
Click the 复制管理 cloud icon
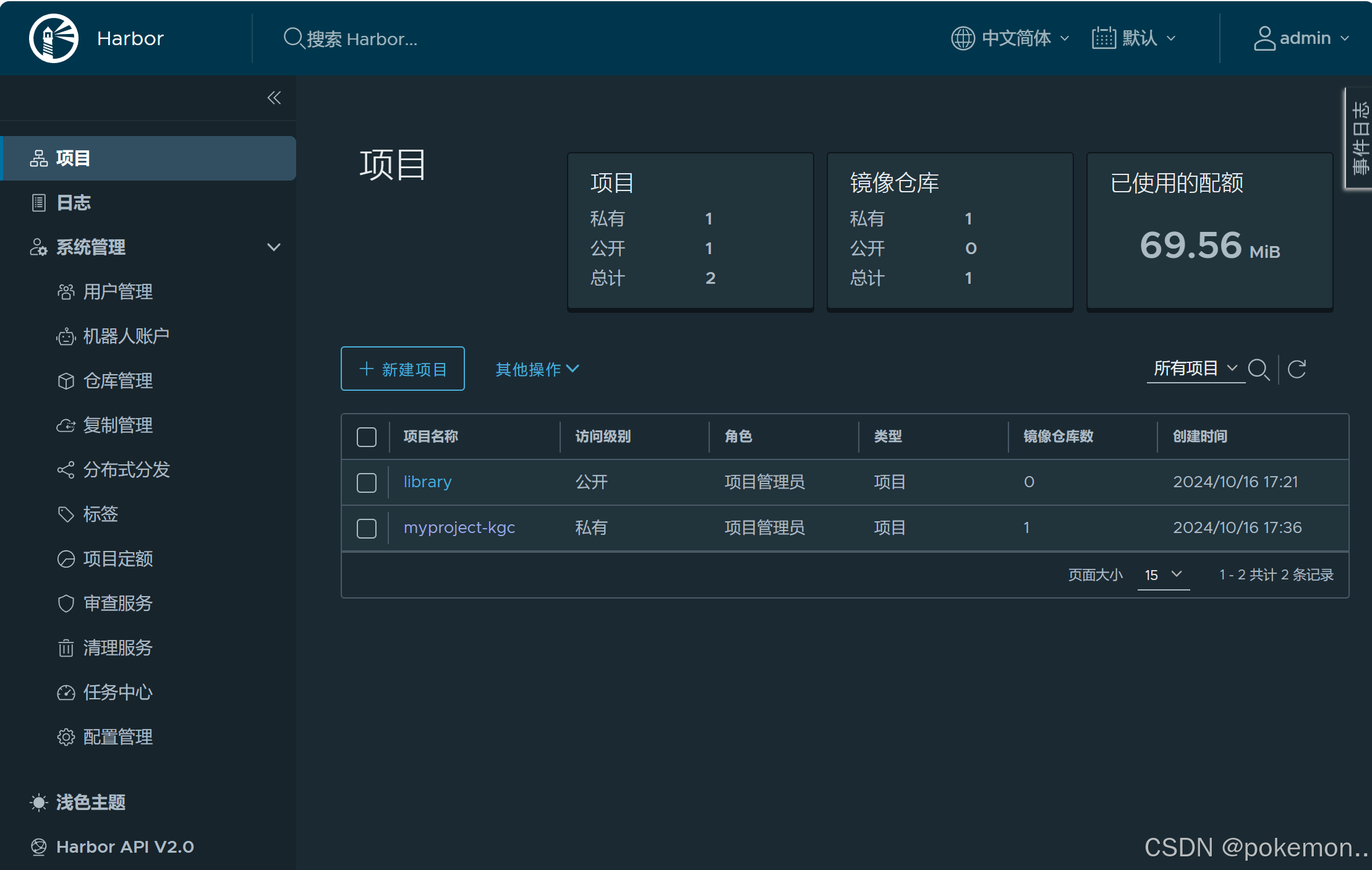66,425
